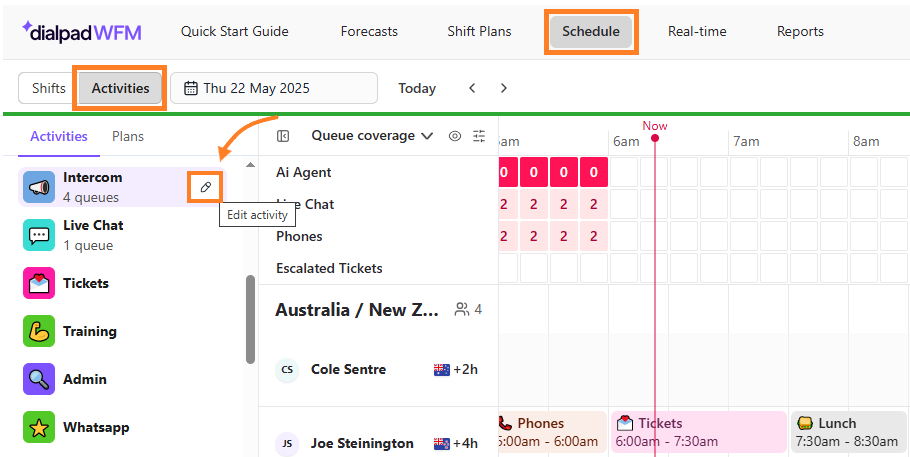Image resolution: width=910 pixels, height=457 pixels.
Task: Click the activities list scrollbar thumb
Action: coord(250,319)
